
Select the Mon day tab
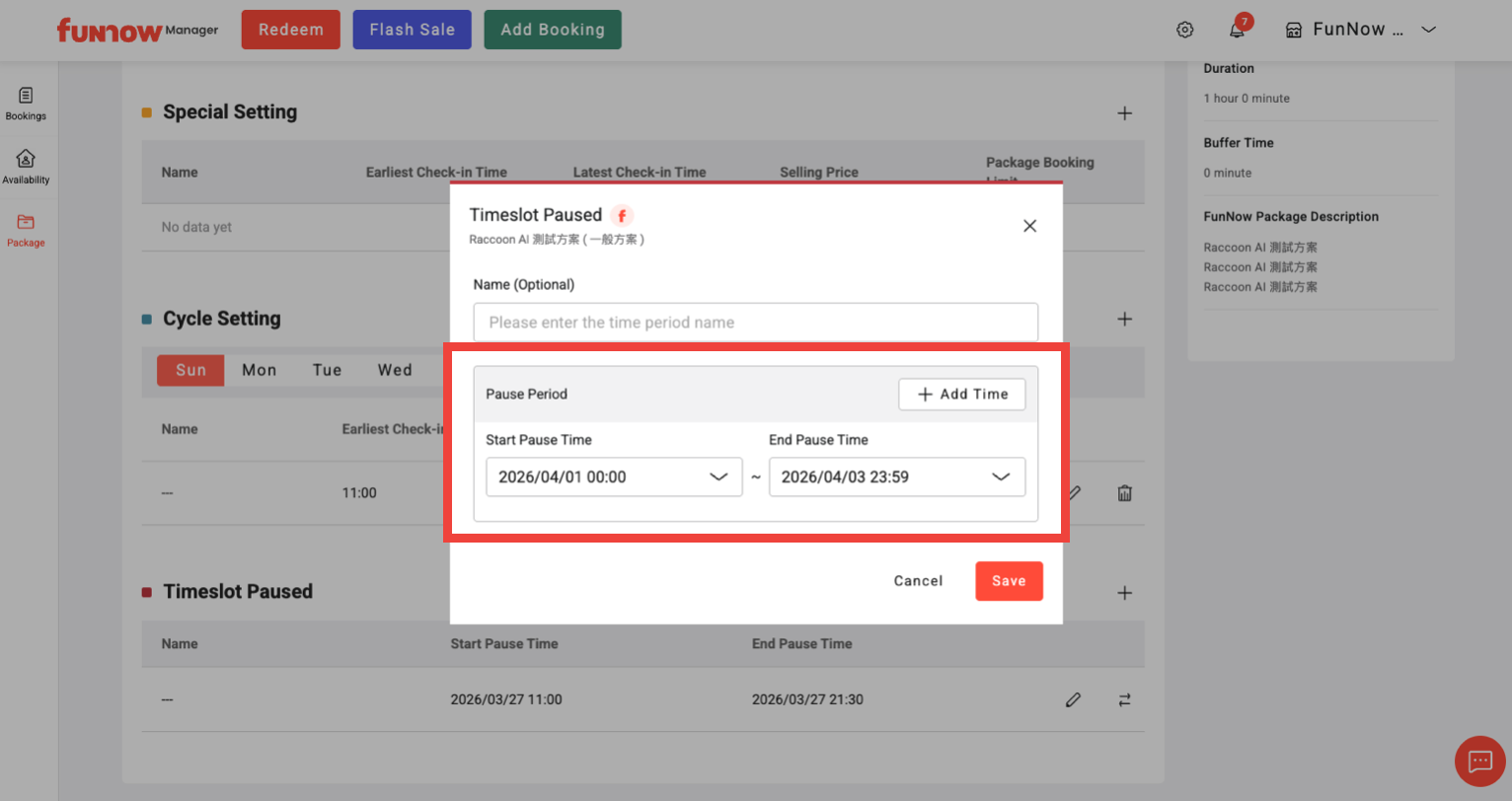coord(260,370)
